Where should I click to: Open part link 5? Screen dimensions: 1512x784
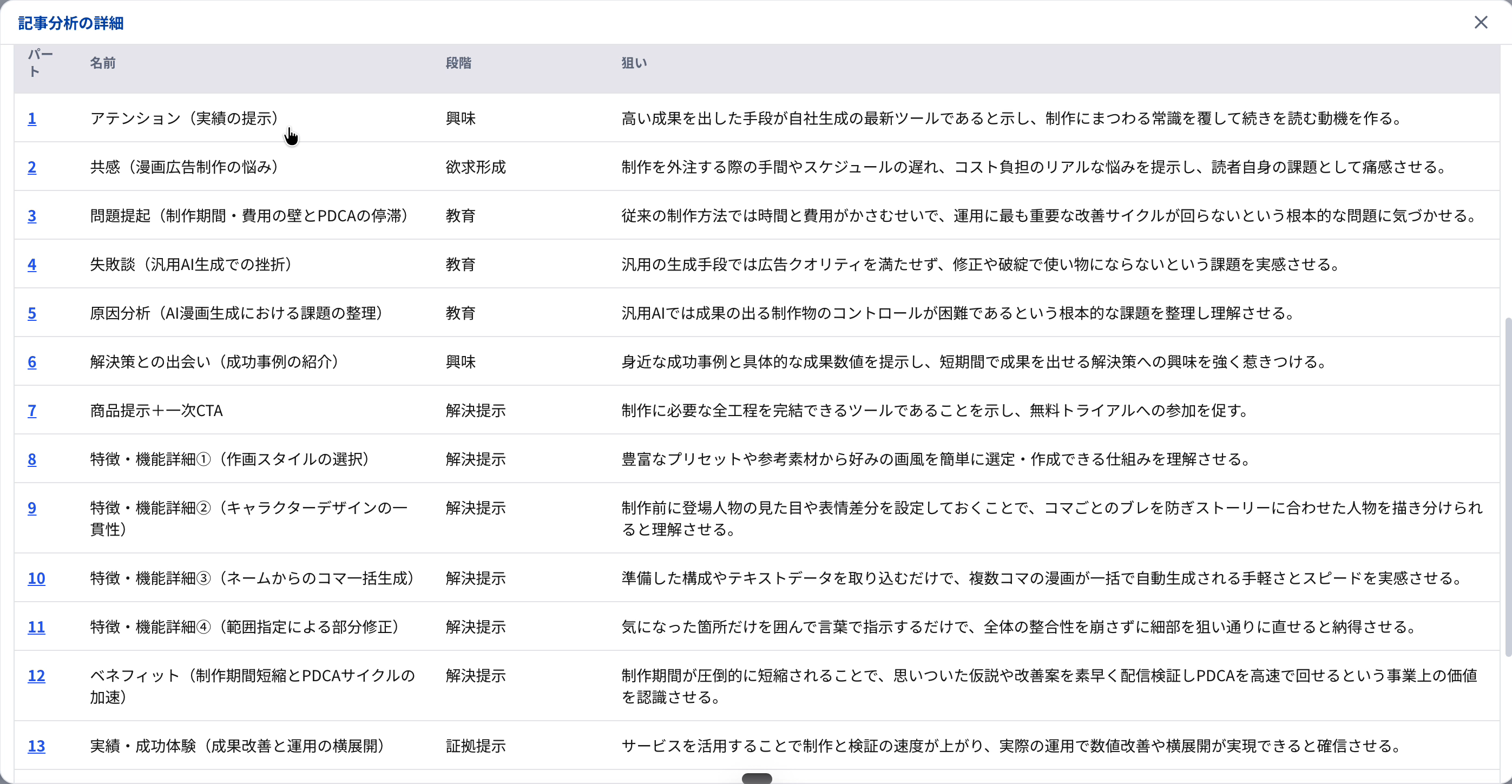(x=32, y=313)
